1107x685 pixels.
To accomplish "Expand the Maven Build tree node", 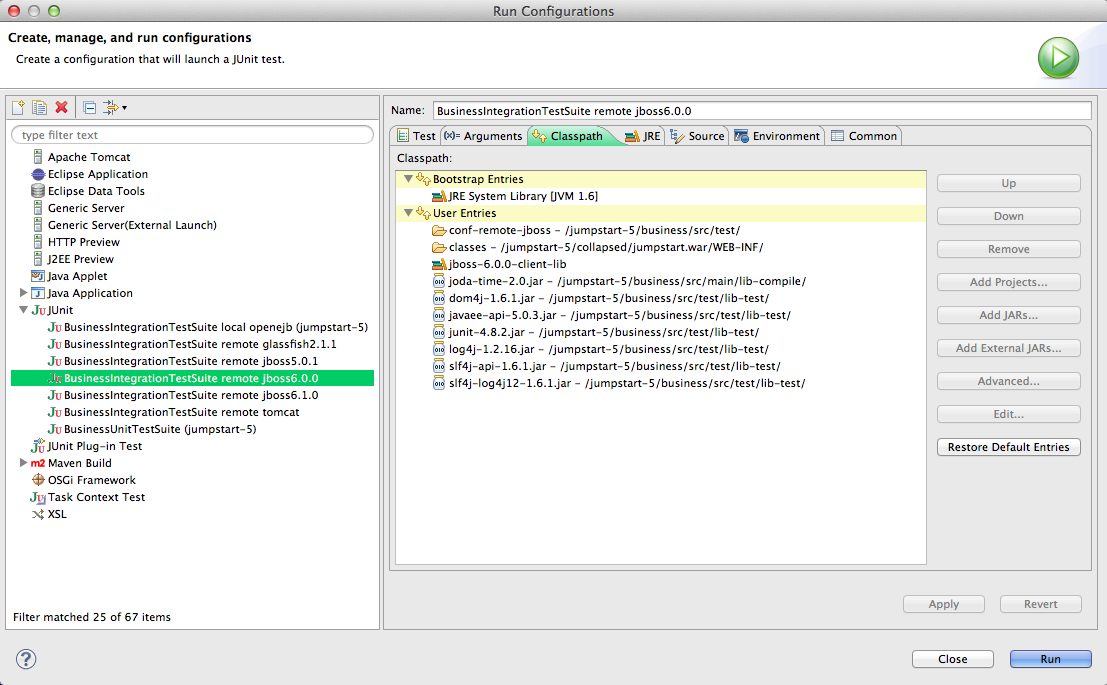I will [x=23, y=463].
